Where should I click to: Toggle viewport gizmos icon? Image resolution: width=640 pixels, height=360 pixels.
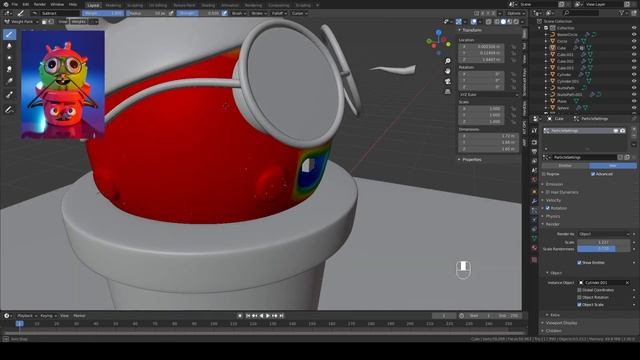pos(459,22)
